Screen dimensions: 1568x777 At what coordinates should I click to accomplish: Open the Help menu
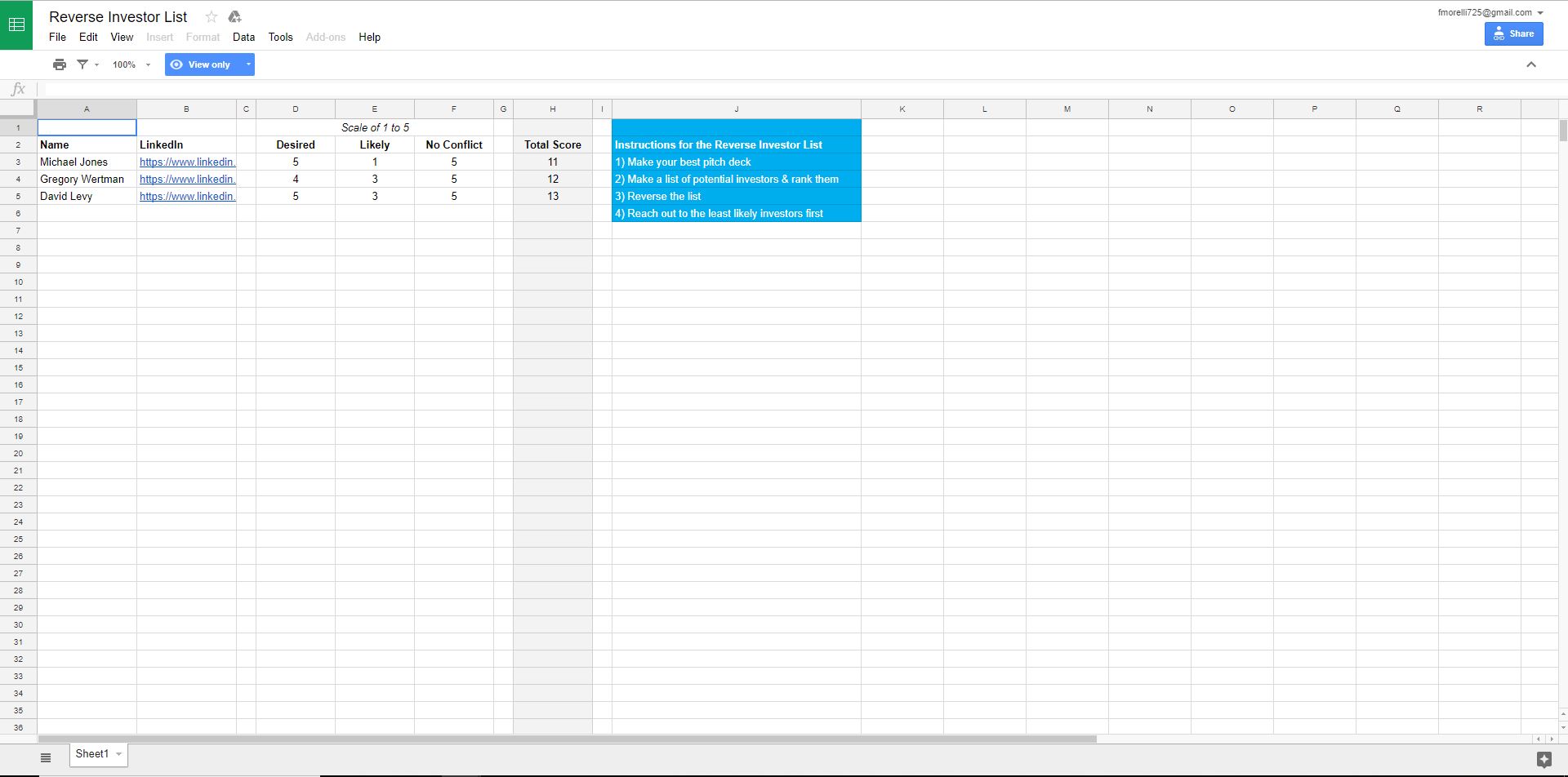click(369, 37)
